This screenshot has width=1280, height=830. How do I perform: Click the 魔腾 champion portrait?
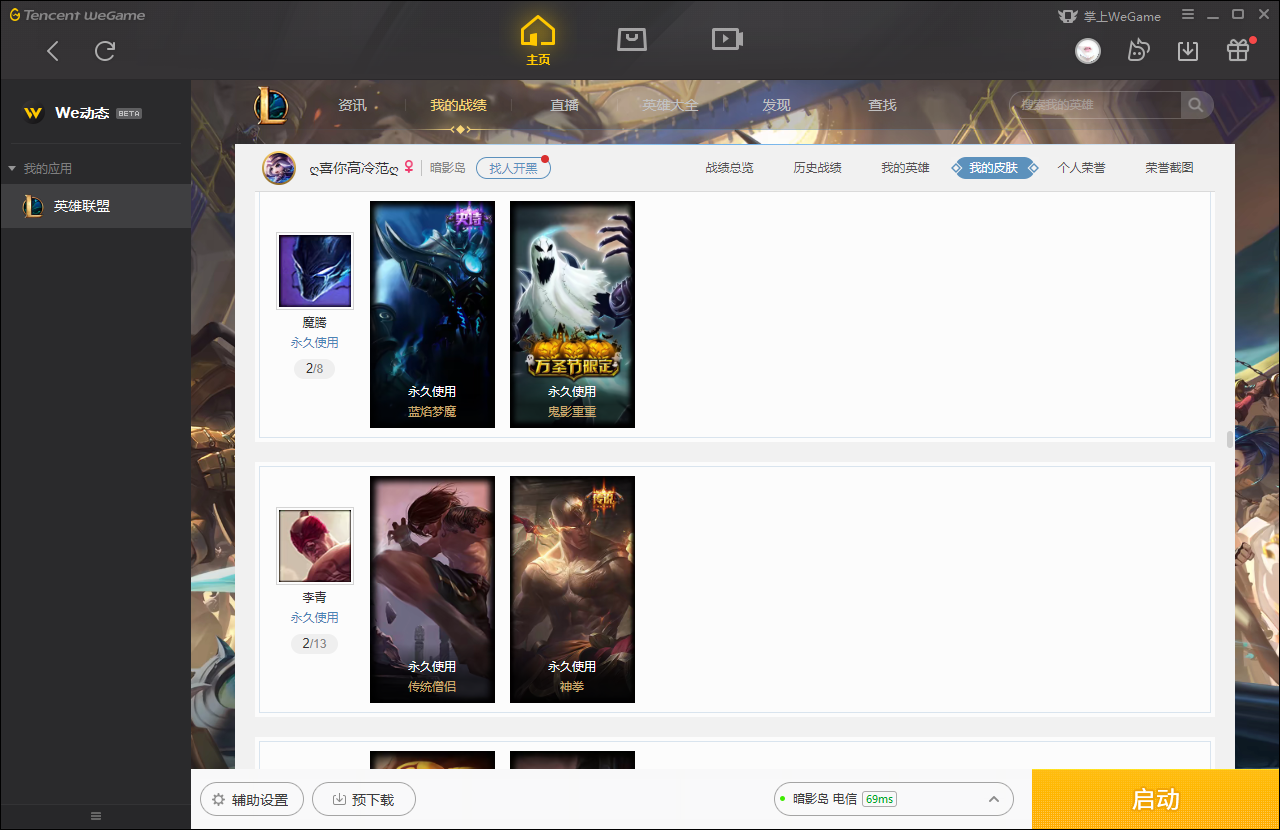tap(315, 271)
